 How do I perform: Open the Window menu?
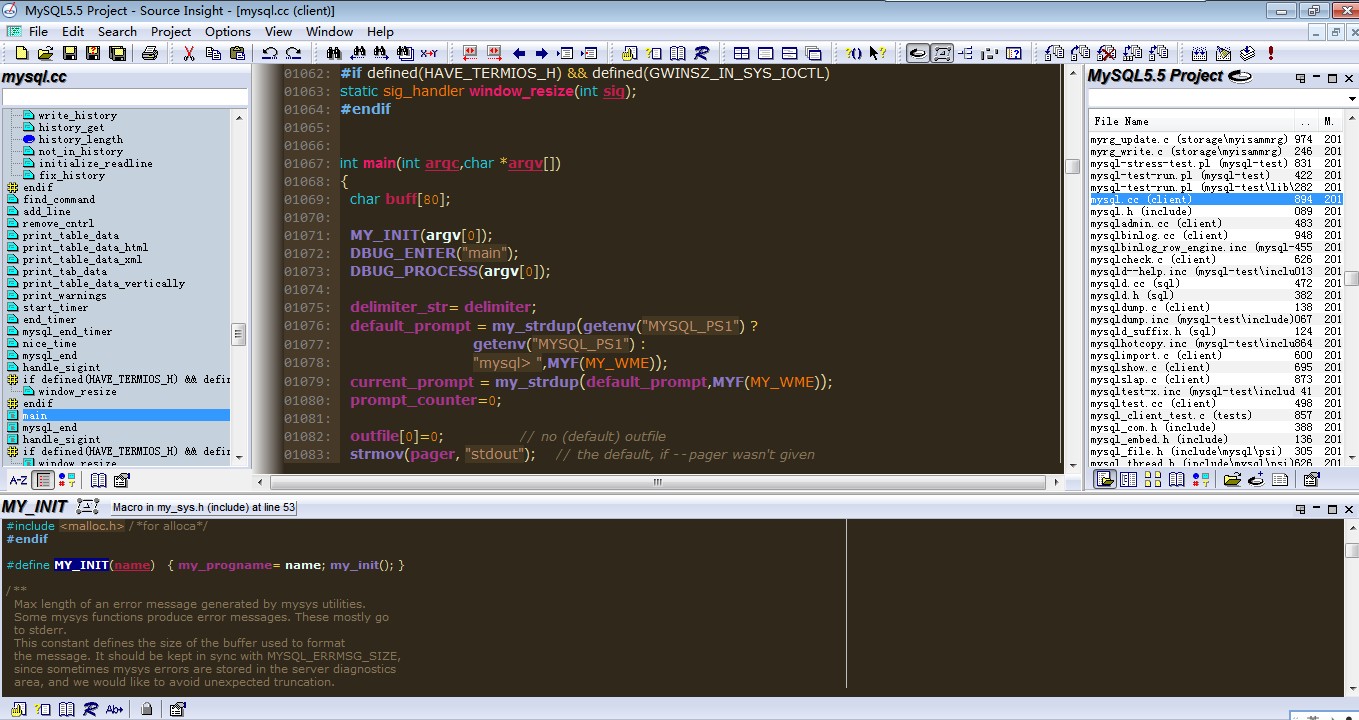click(329, 31)
